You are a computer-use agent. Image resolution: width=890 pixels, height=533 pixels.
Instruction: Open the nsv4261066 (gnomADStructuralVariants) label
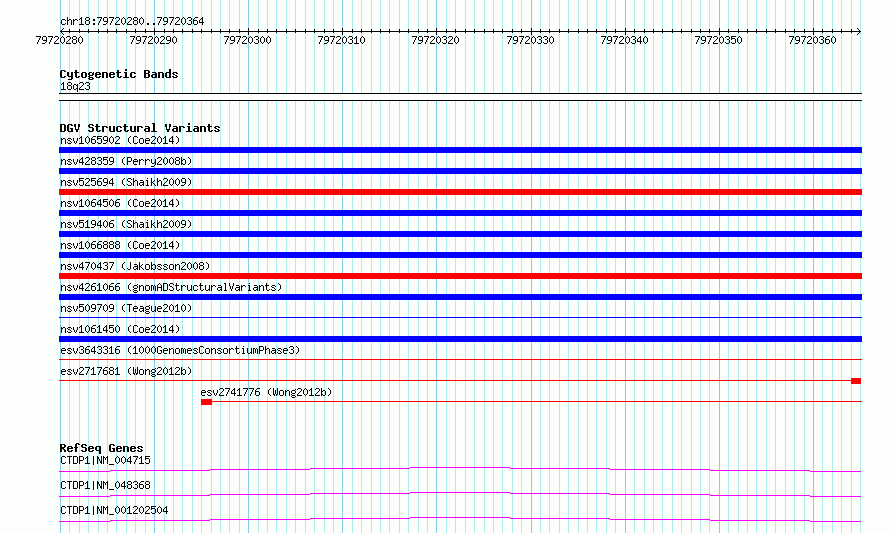point(171,287)
